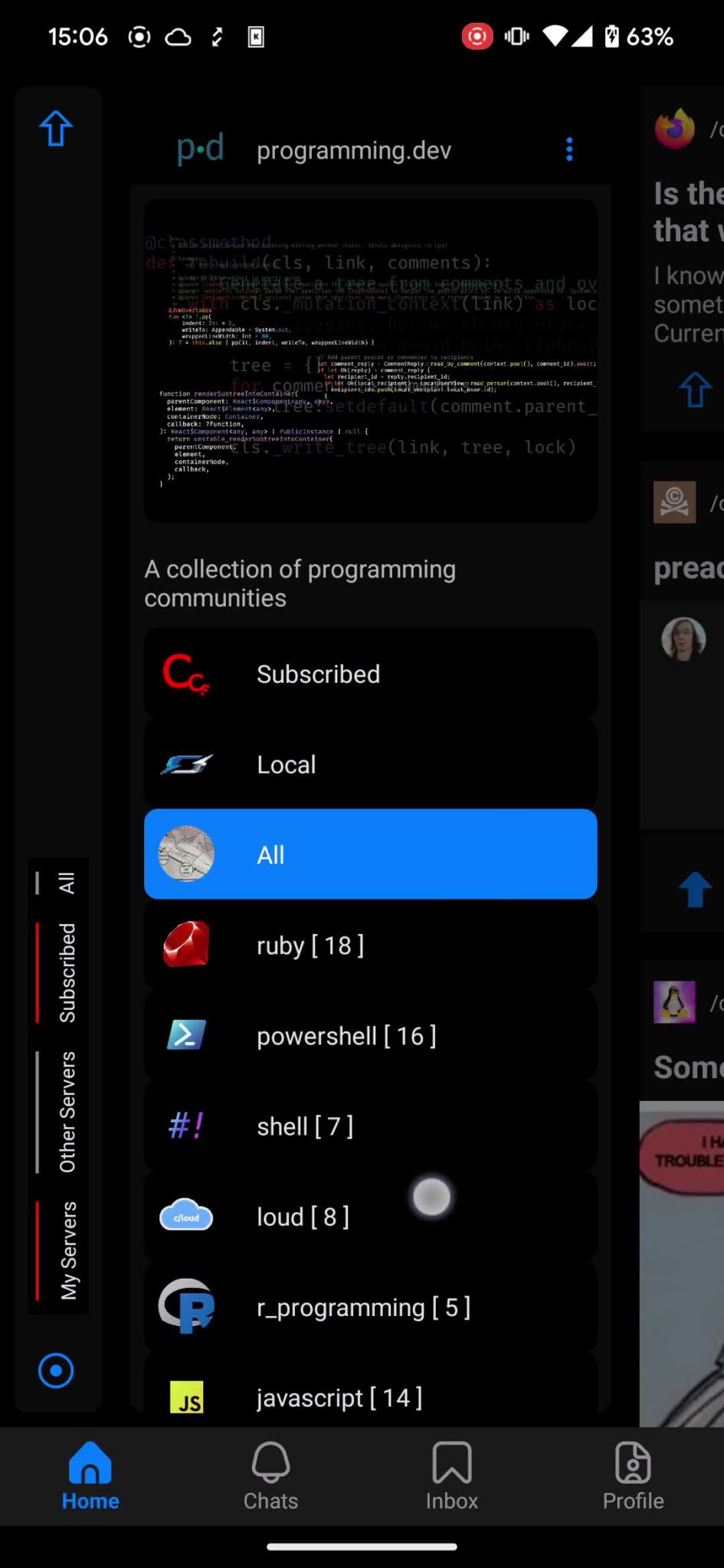
Task: Open the three-dot menu beside programming.dev
Action: tap(569, 149)
